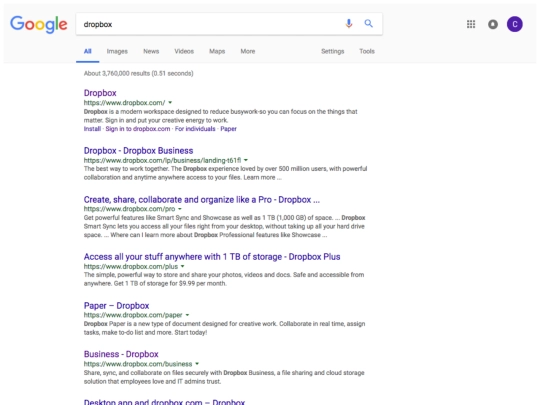This screenshot has width=540, height=405.
Task: Expand arrow next to www.dropbox.com/ URL
Action: [x=170, y=103]
